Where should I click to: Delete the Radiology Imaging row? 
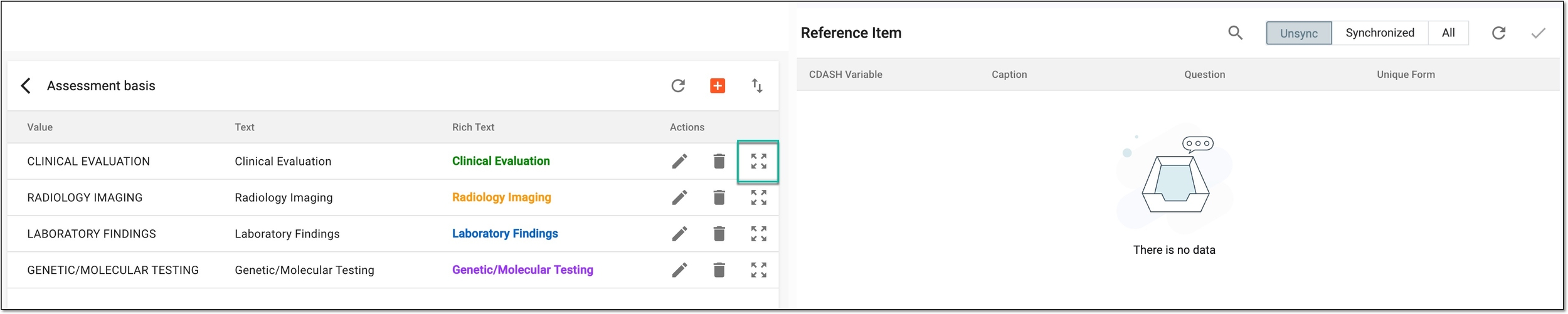click(x=719, y=197)
